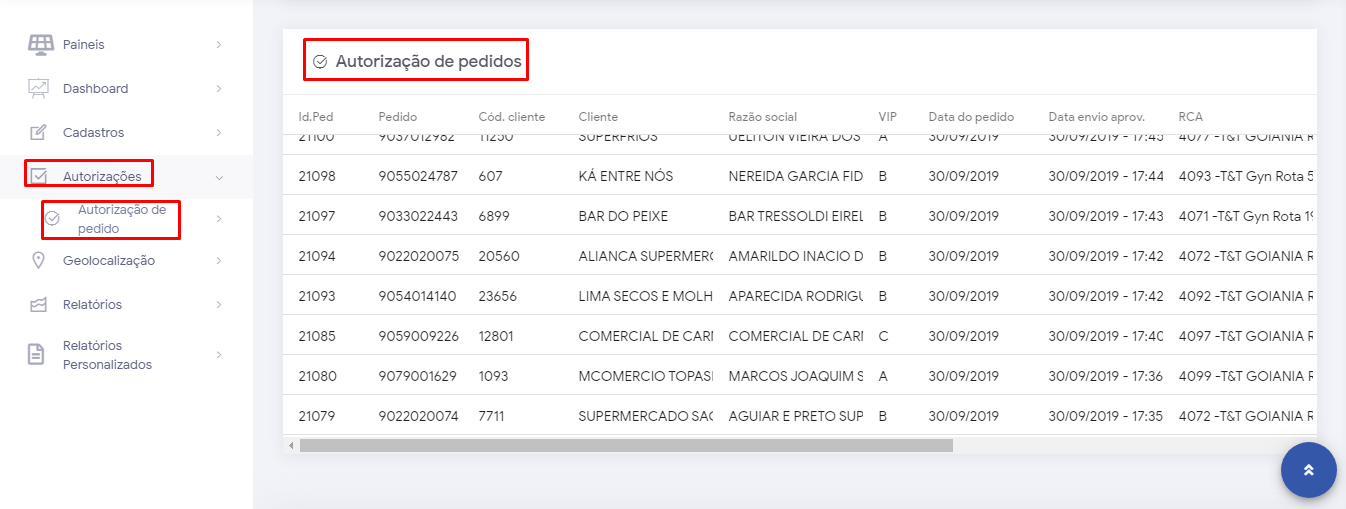The width and height of the screenshot is (1346, 509).
Task: Click the left arrow of horizontal scrollbar
Action: pos(291,445)
